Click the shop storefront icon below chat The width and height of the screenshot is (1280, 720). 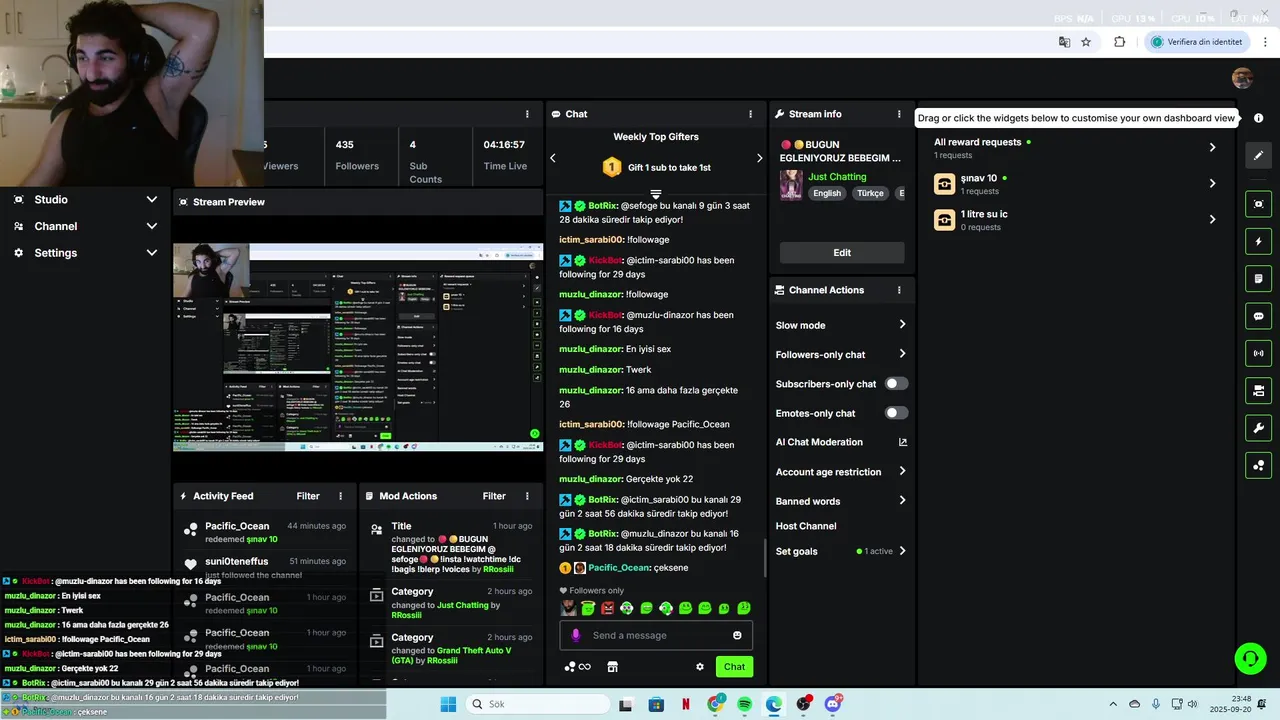[x=613, y=667]
